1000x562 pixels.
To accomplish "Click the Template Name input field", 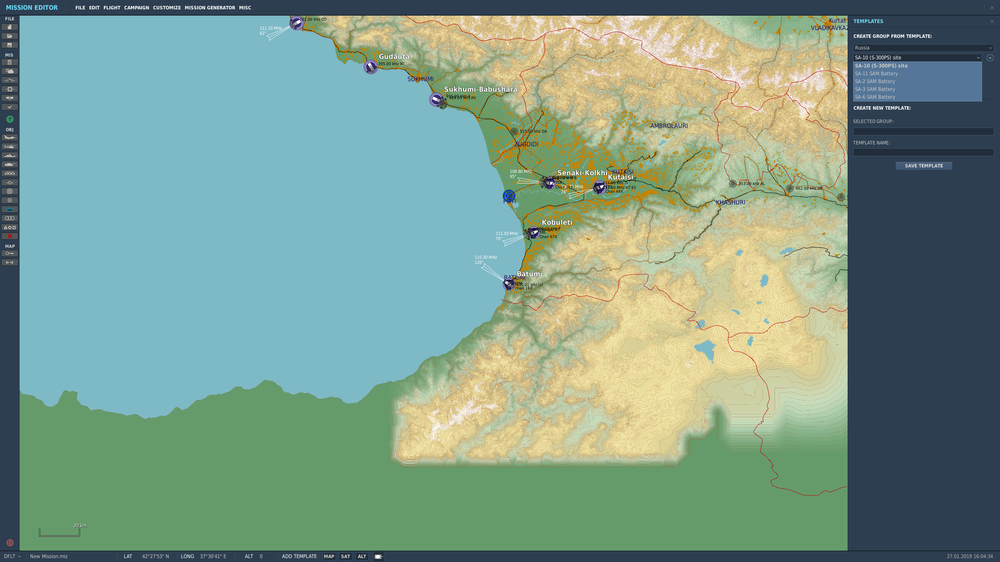I will pos(923,152).
